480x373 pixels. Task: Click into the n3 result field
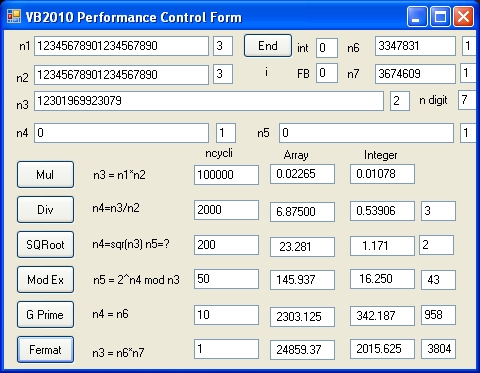coord(209,101)
